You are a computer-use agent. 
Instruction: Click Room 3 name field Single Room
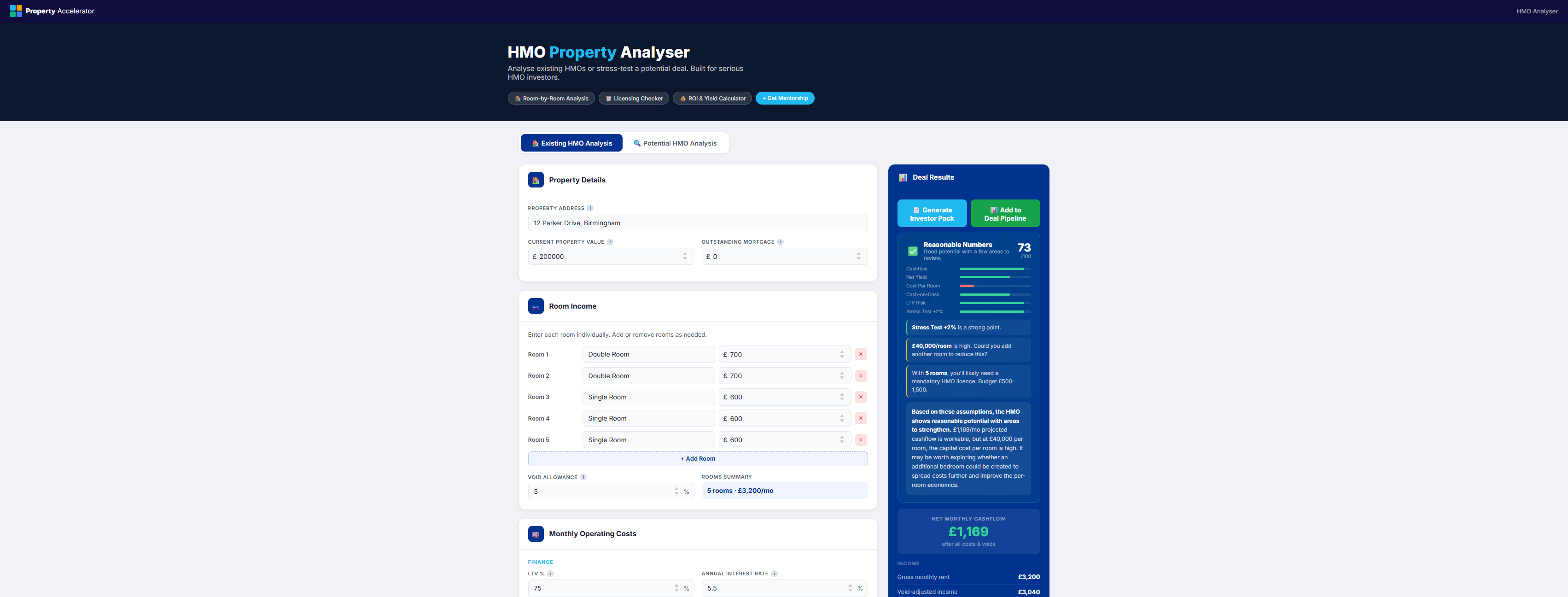(648, 397)
